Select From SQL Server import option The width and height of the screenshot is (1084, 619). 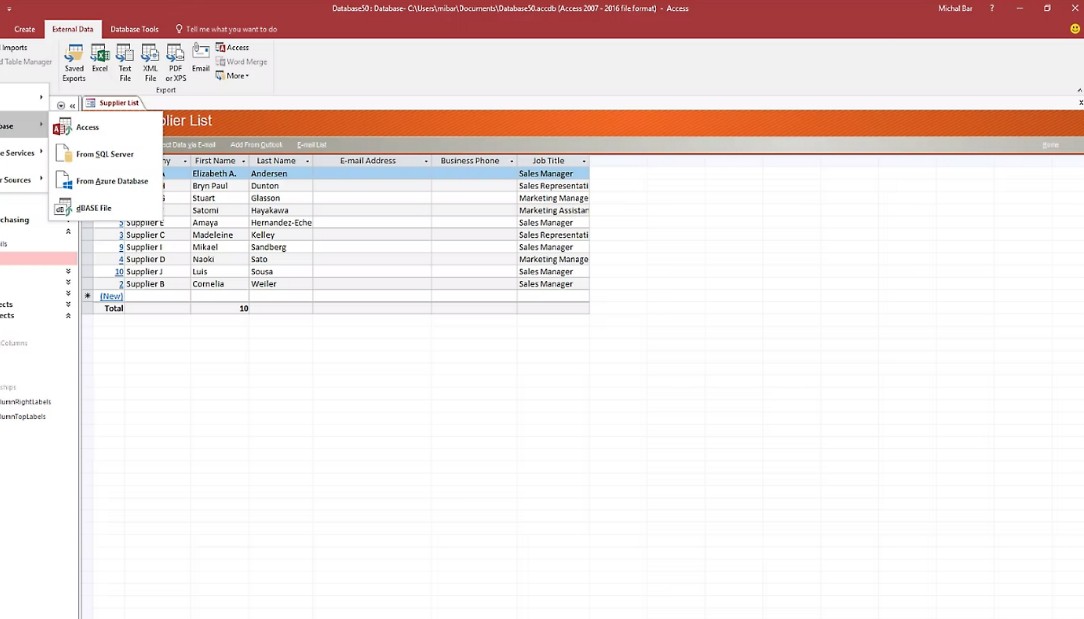point(105,154)
